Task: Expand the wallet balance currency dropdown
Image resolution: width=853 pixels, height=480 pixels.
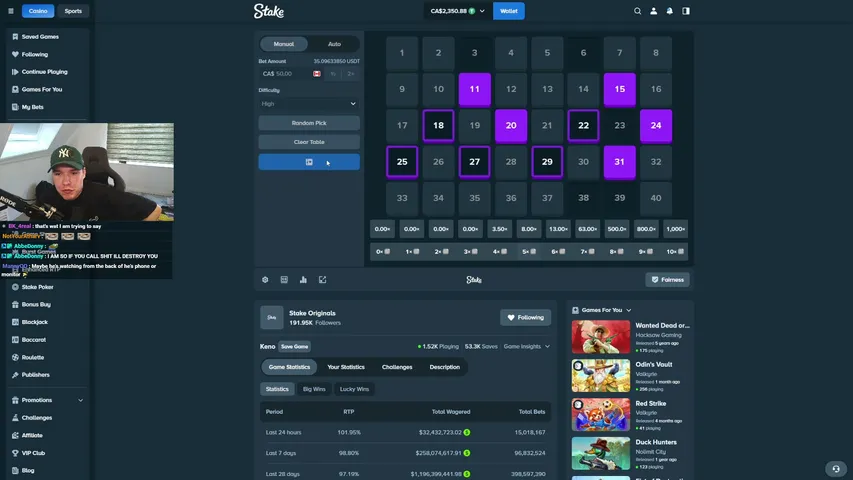Action: coord(457,11)
